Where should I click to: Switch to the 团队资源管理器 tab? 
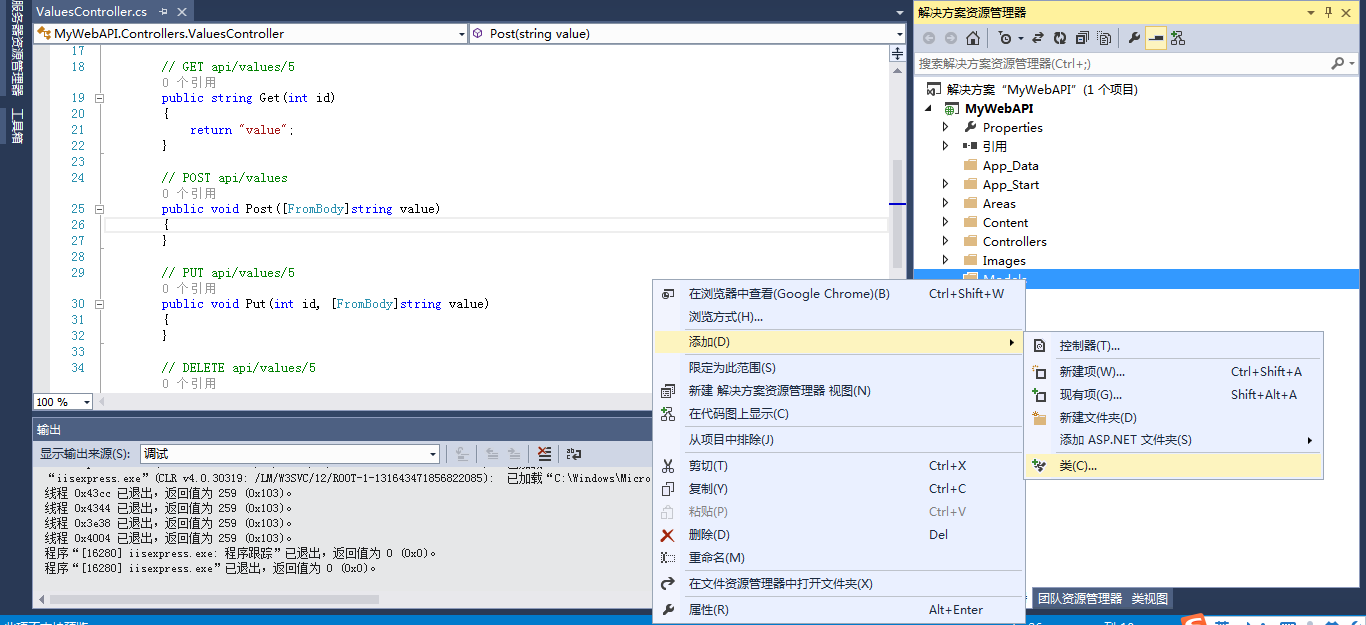point(1079,599)
